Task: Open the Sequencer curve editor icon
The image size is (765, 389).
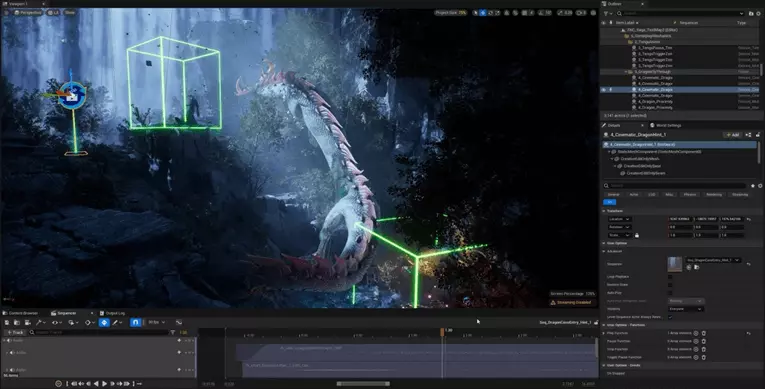Action: pos(179,323)
